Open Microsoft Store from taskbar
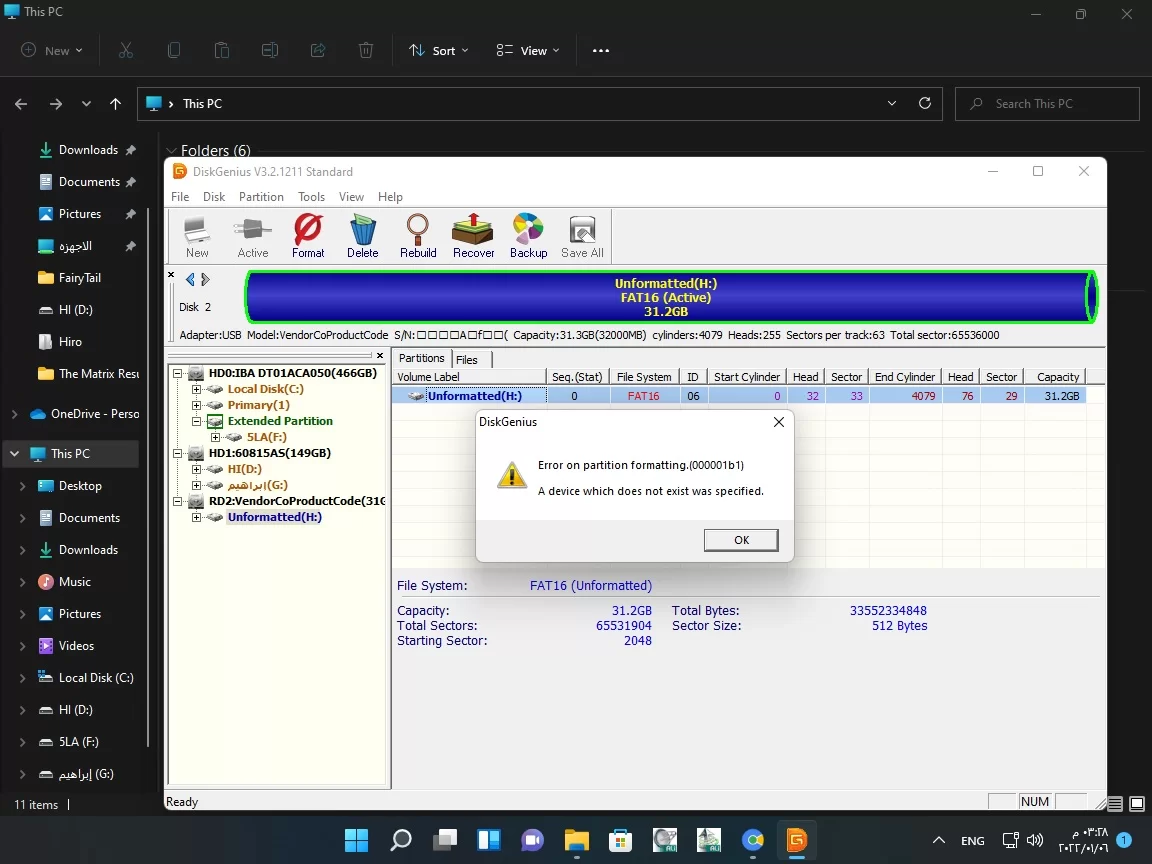Image resolution: width=1152 pixels, height=864 pixels. (621, 840)
